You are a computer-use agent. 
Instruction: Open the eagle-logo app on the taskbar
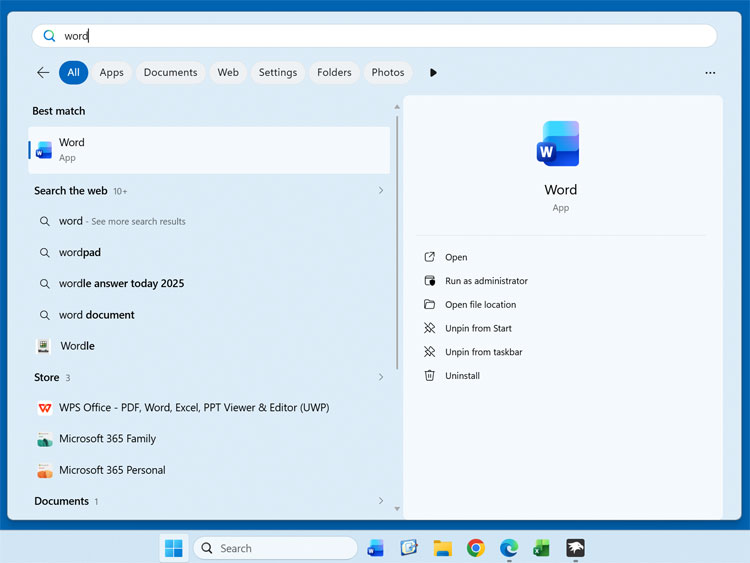575,548
